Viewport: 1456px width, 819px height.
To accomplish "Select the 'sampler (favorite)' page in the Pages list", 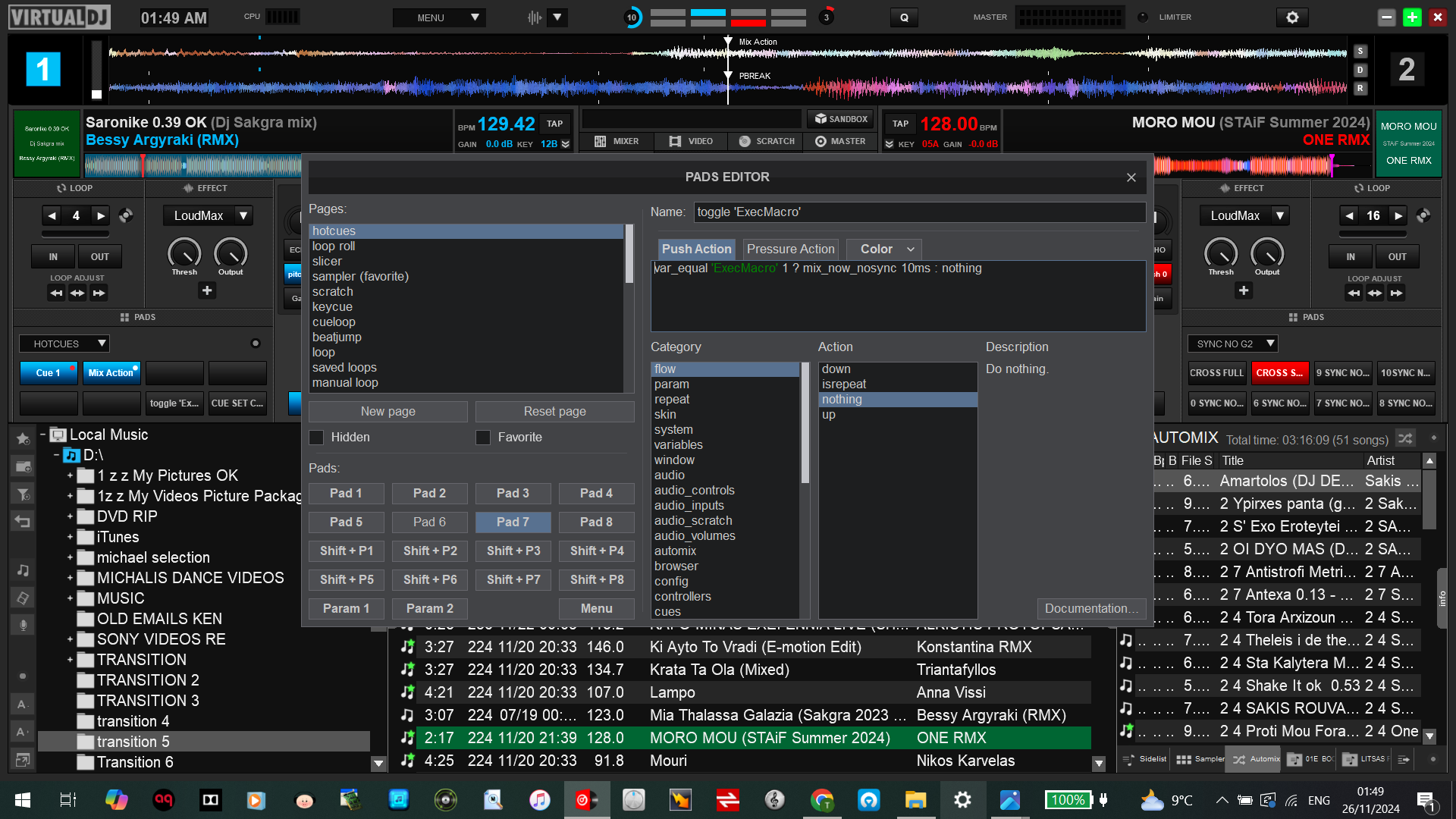I will pos(466,276).
